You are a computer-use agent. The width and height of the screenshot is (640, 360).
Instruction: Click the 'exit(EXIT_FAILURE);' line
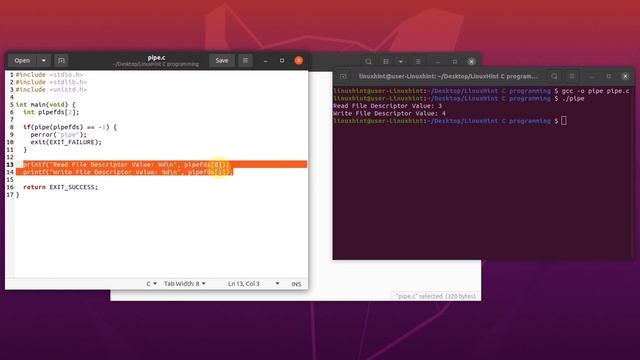66,142
